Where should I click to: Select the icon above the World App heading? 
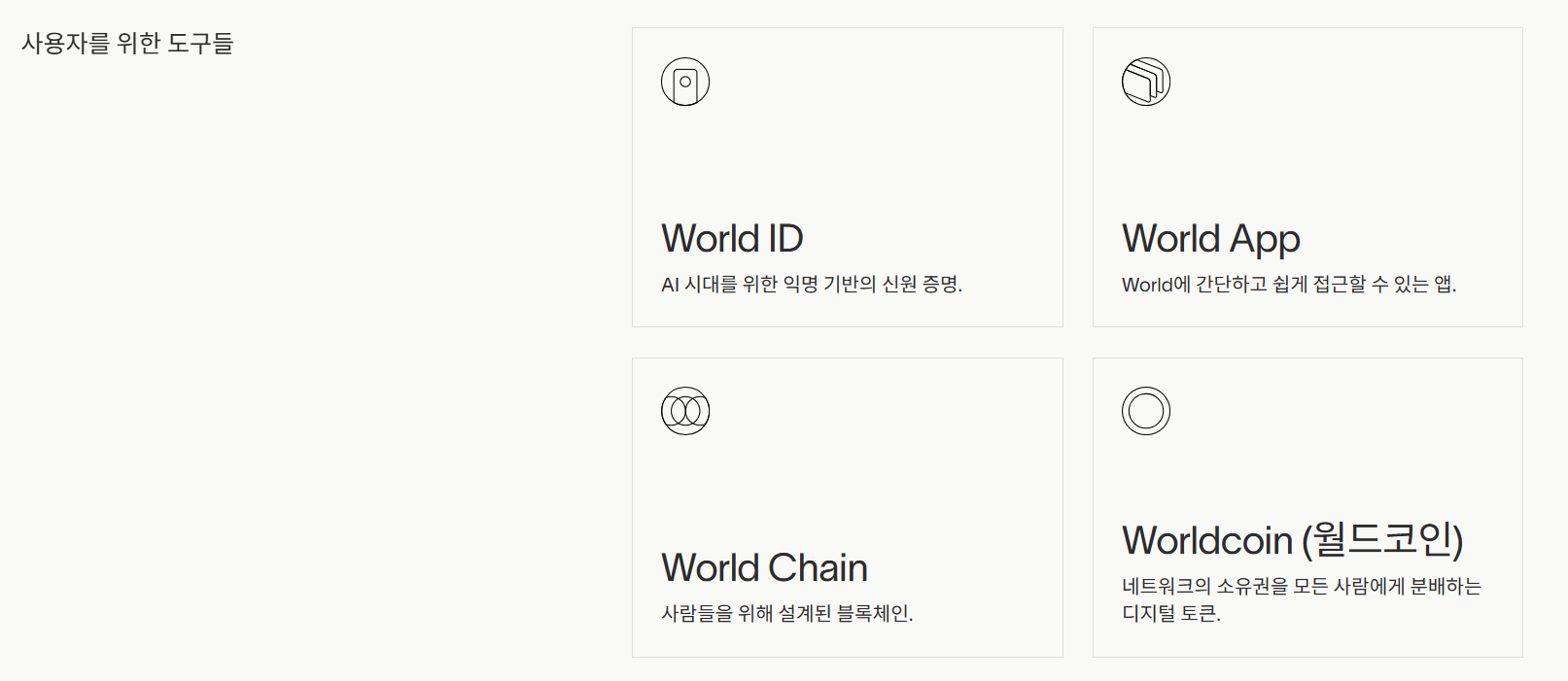click(x=1146, y=81)
